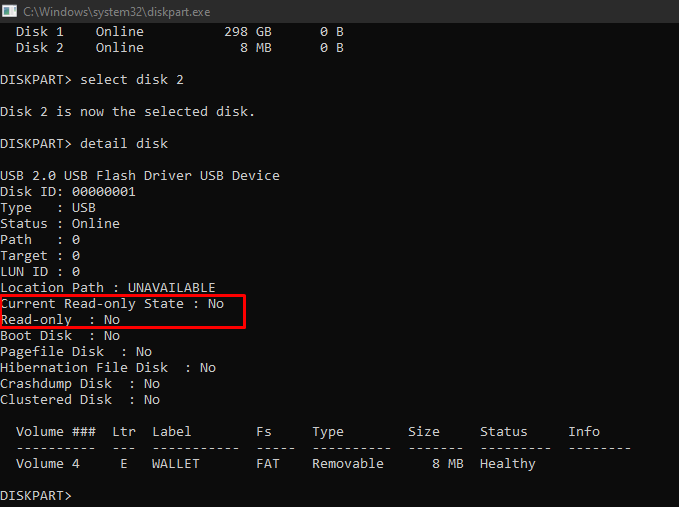Click the 'select disk 2' command line
Screen dimensions: 679x507
pyautogui.click(x=92, y=80)
